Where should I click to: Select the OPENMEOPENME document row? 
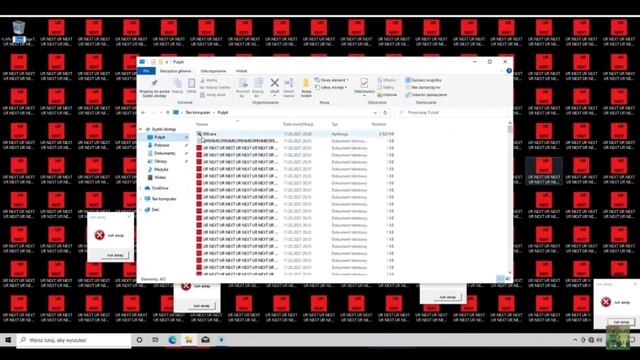point(295,141)
